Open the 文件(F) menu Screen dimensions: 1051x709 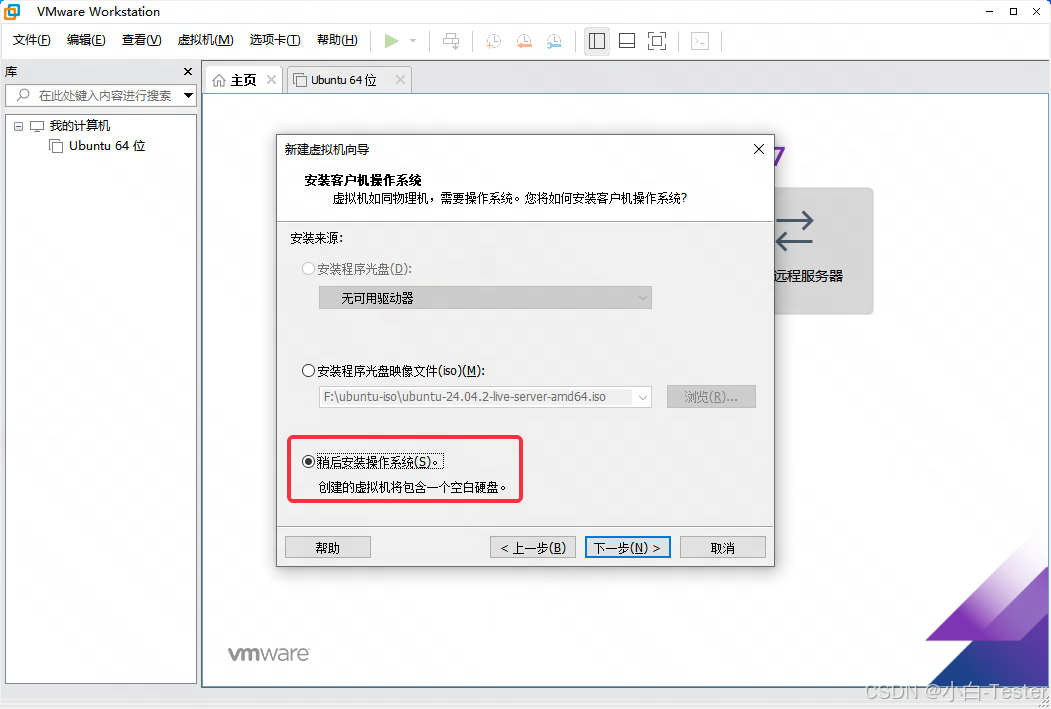[x=32, y=40]
